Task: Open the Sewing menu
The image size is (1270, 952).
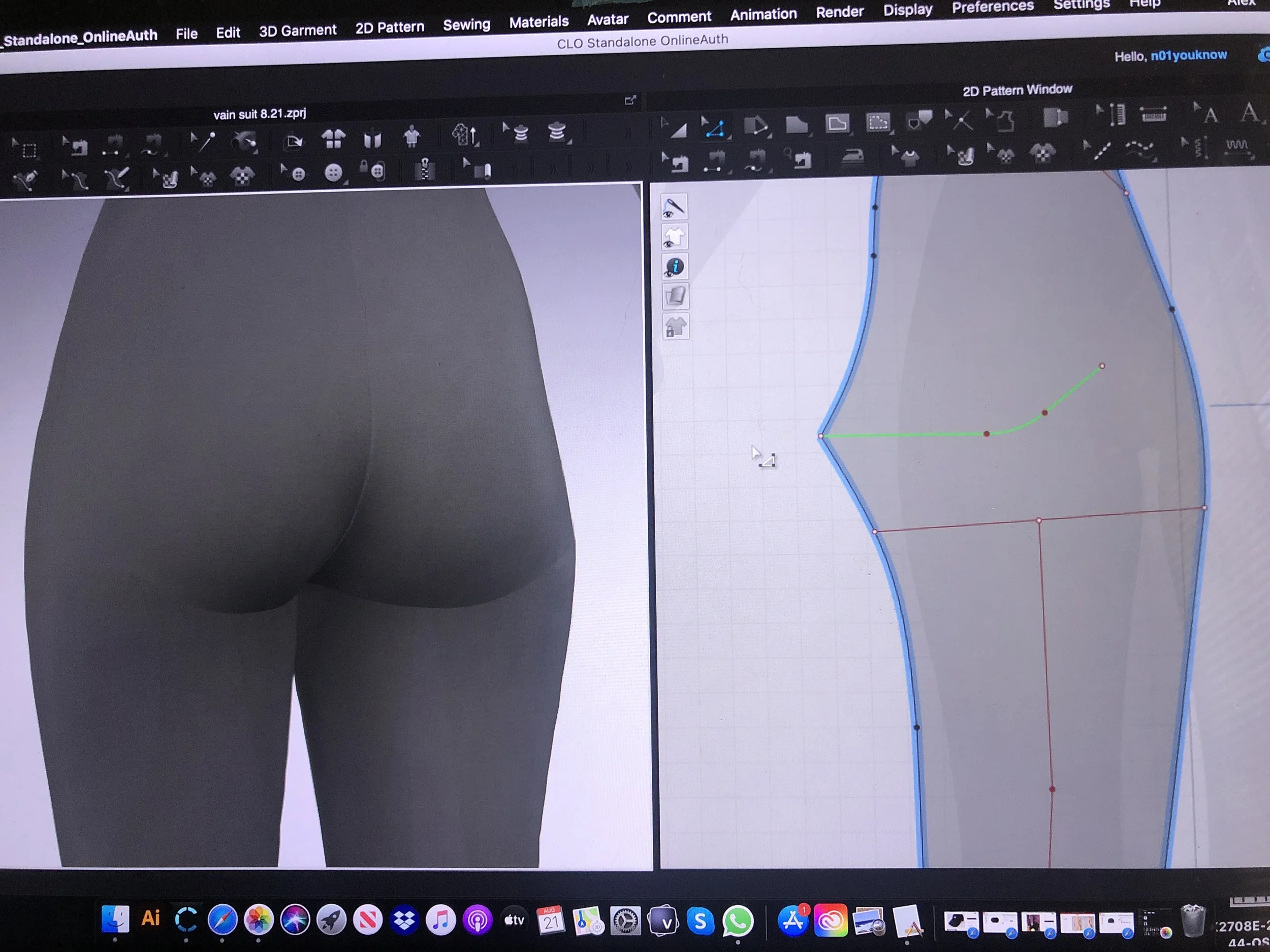Action: [x=466, y=25]
